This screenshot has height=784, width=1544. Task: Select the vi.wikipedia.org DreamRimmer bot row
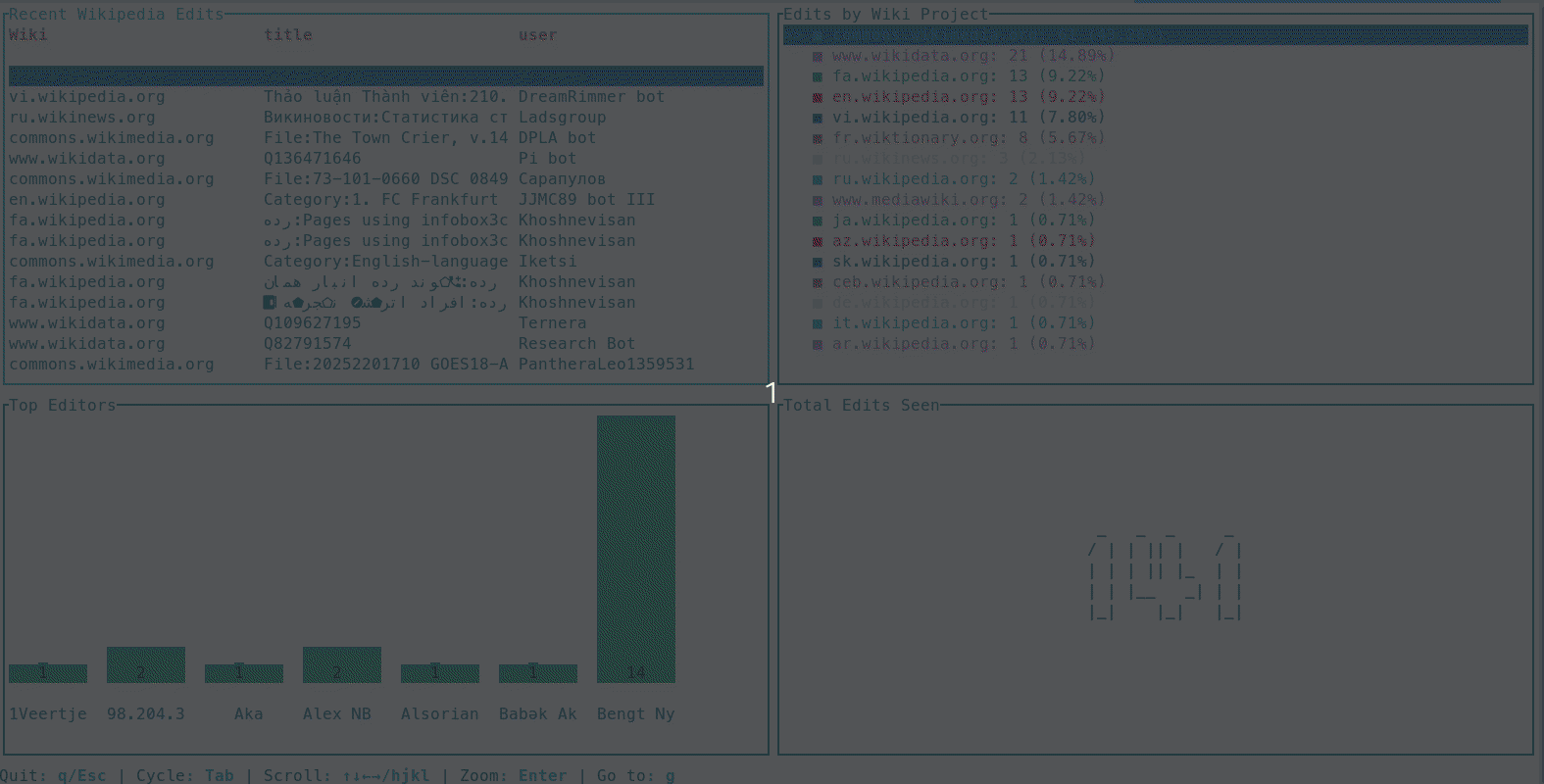(385, 97)
